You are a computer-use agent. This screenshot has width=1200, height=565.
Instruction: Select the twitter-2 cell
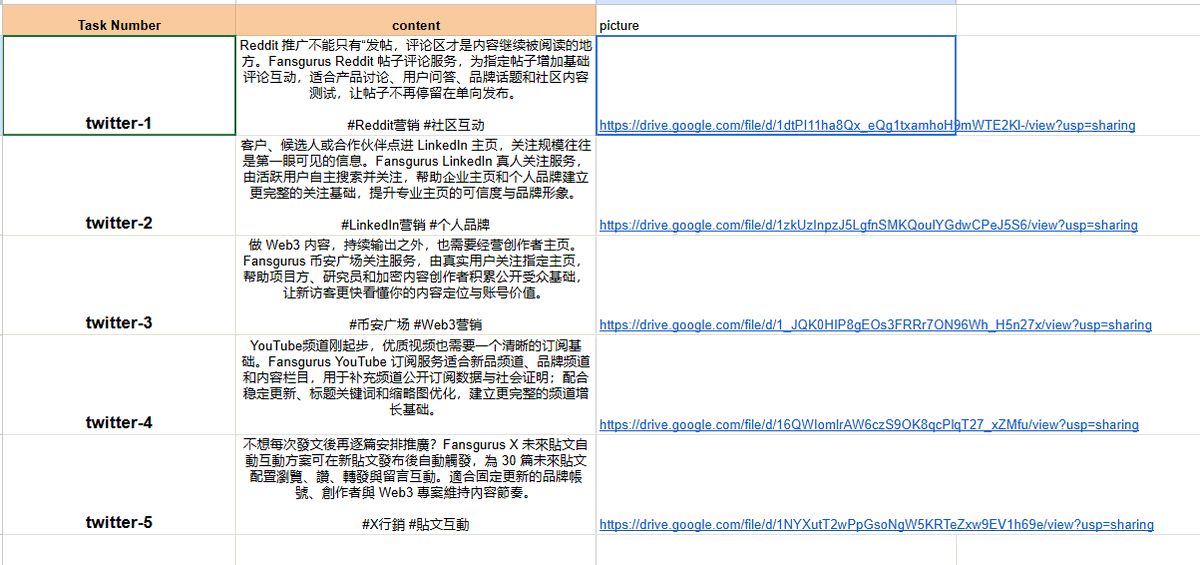[119, 185]
